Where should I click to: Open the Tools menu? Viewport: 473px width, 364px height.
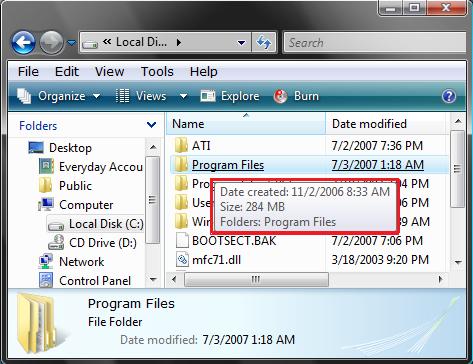click(157, 72)
